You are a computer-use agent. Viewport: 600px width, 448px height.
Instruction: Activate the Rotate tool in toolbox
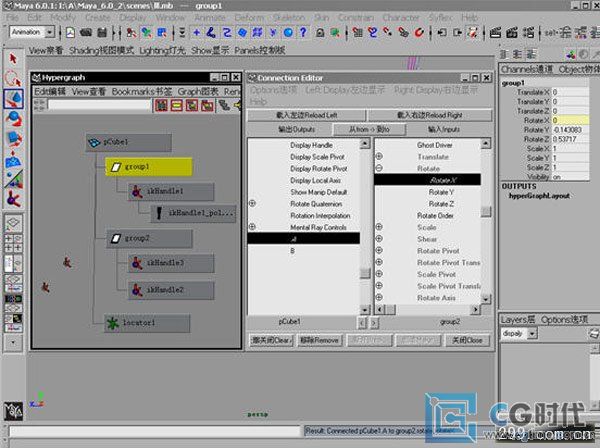tap(14, 119)
